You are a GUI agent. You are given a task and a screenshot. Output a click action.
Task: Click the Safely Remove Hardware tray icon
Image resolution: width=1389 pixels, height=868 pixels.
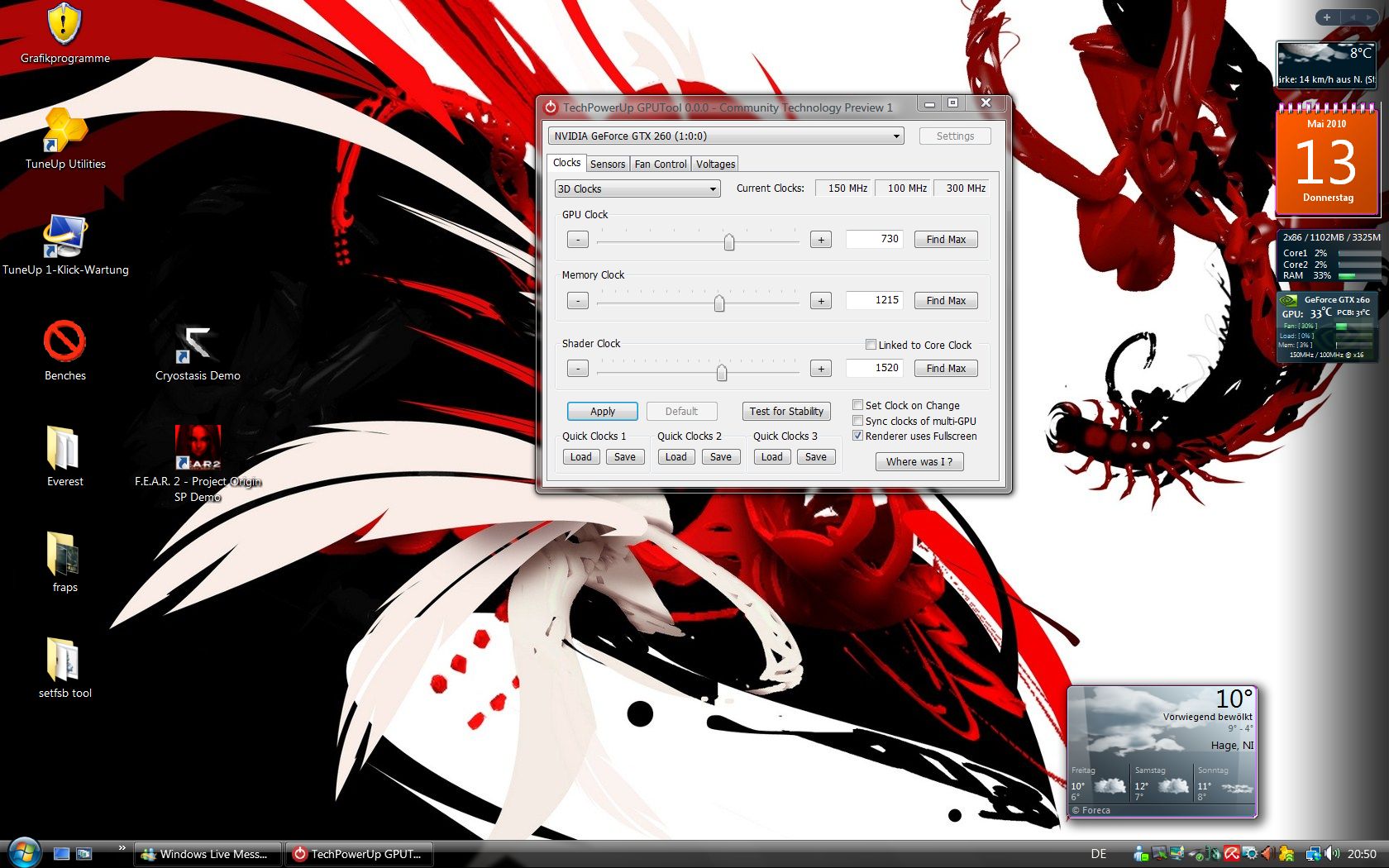coord(1196,854)
